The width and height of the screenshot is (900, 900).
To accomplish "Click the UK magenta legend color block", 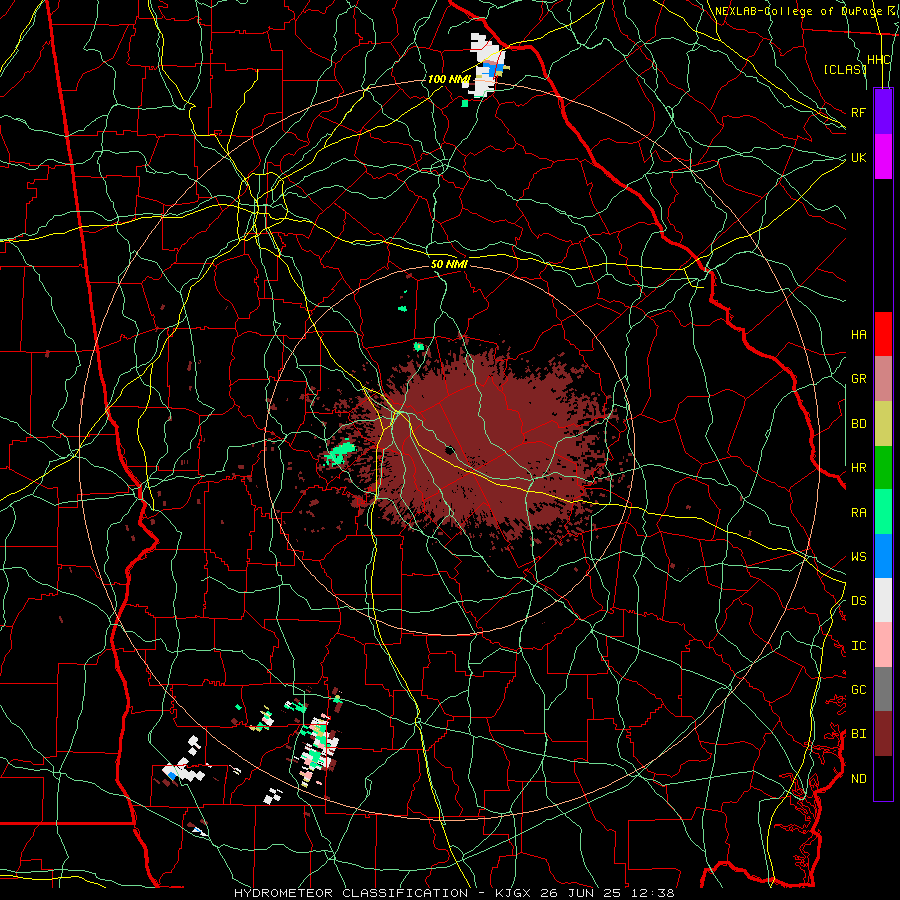I will pyautogui.click(x=883, y=157).
